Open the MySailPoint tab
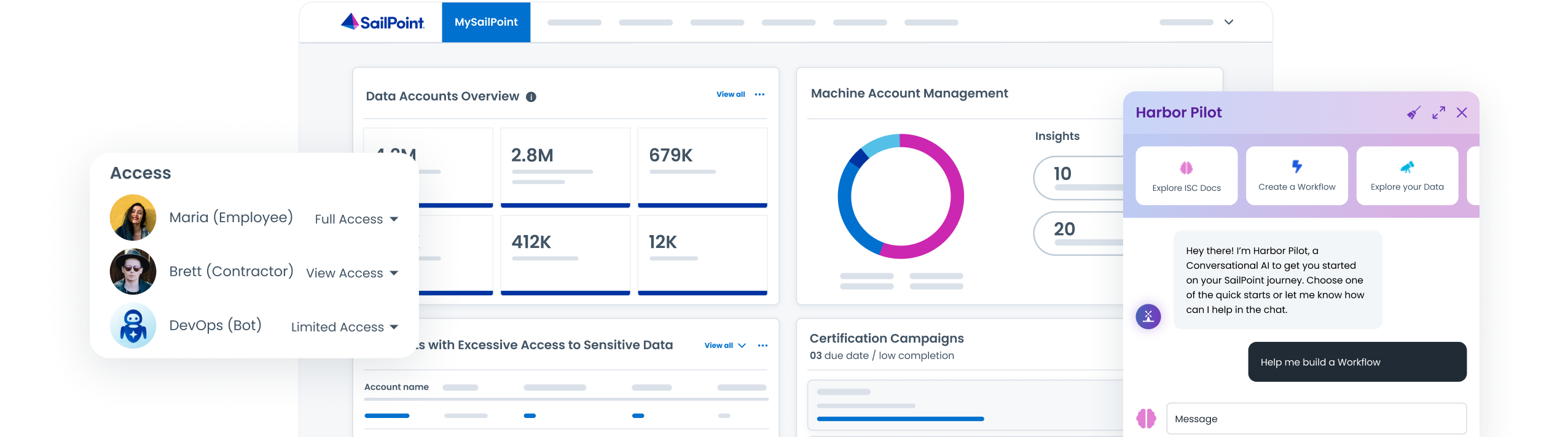The image size is (1568, 437). click(486, 22)
